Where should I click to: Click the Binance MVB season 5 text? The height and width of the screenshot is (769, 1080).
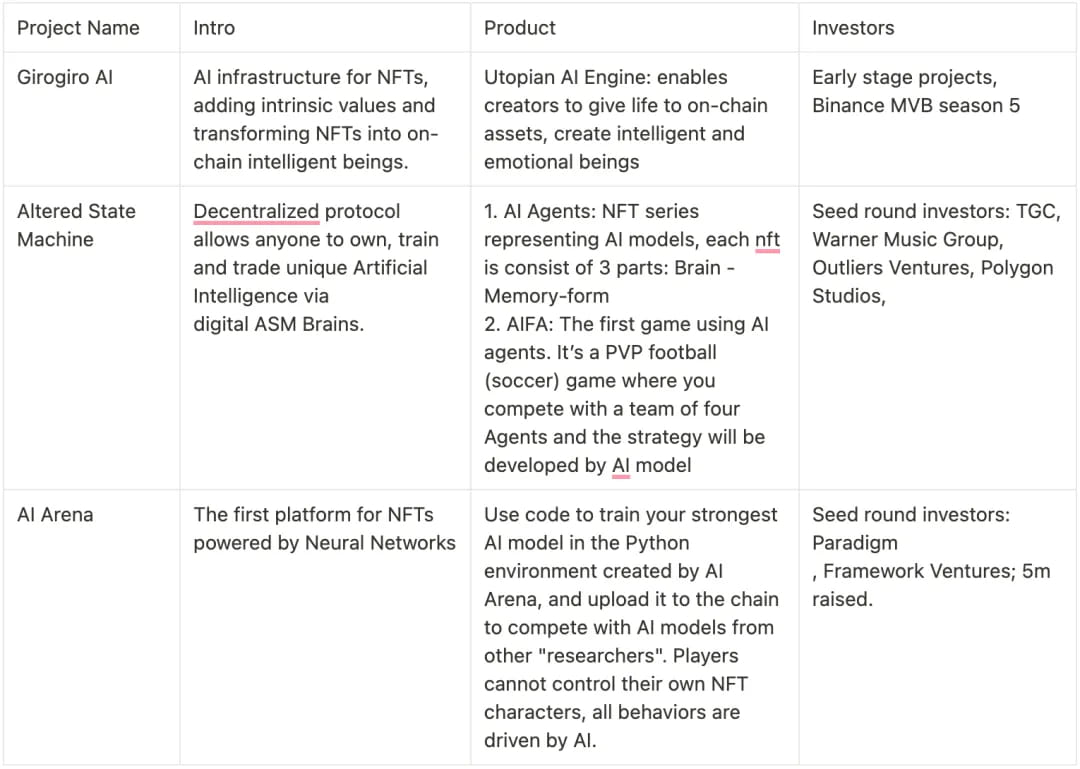915,106
